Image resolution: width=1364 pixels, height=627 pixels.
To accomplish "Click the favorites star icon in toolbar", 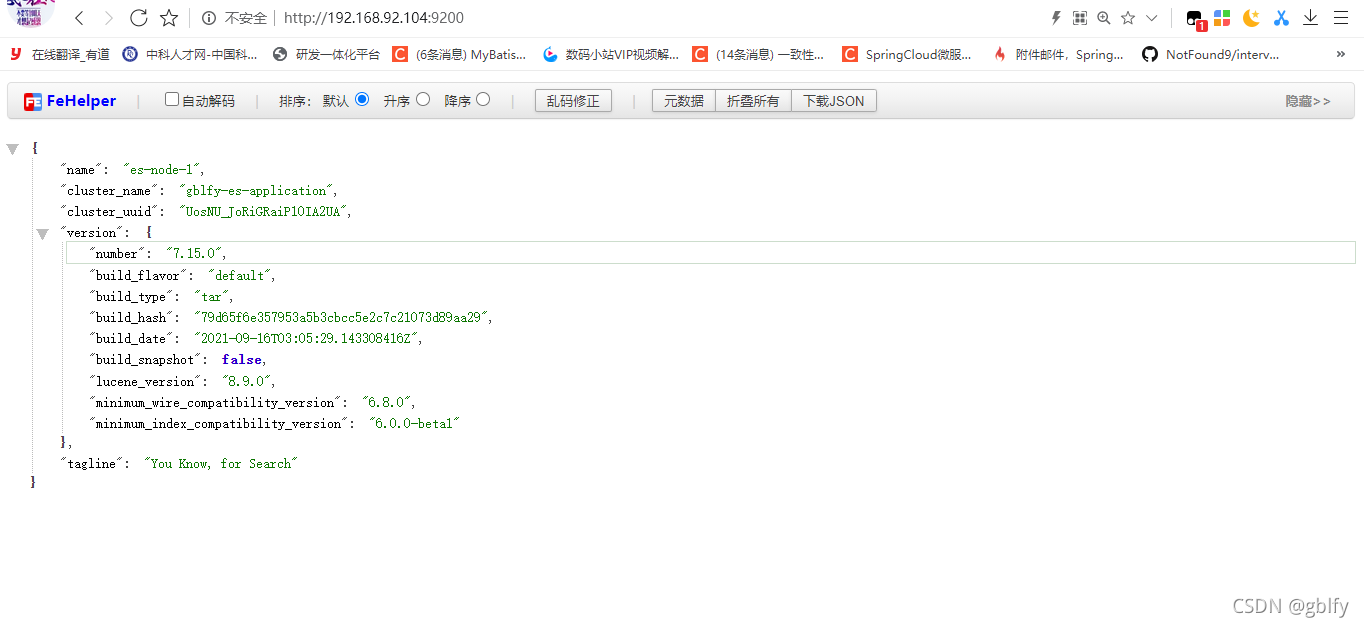I will point(1128,18).
